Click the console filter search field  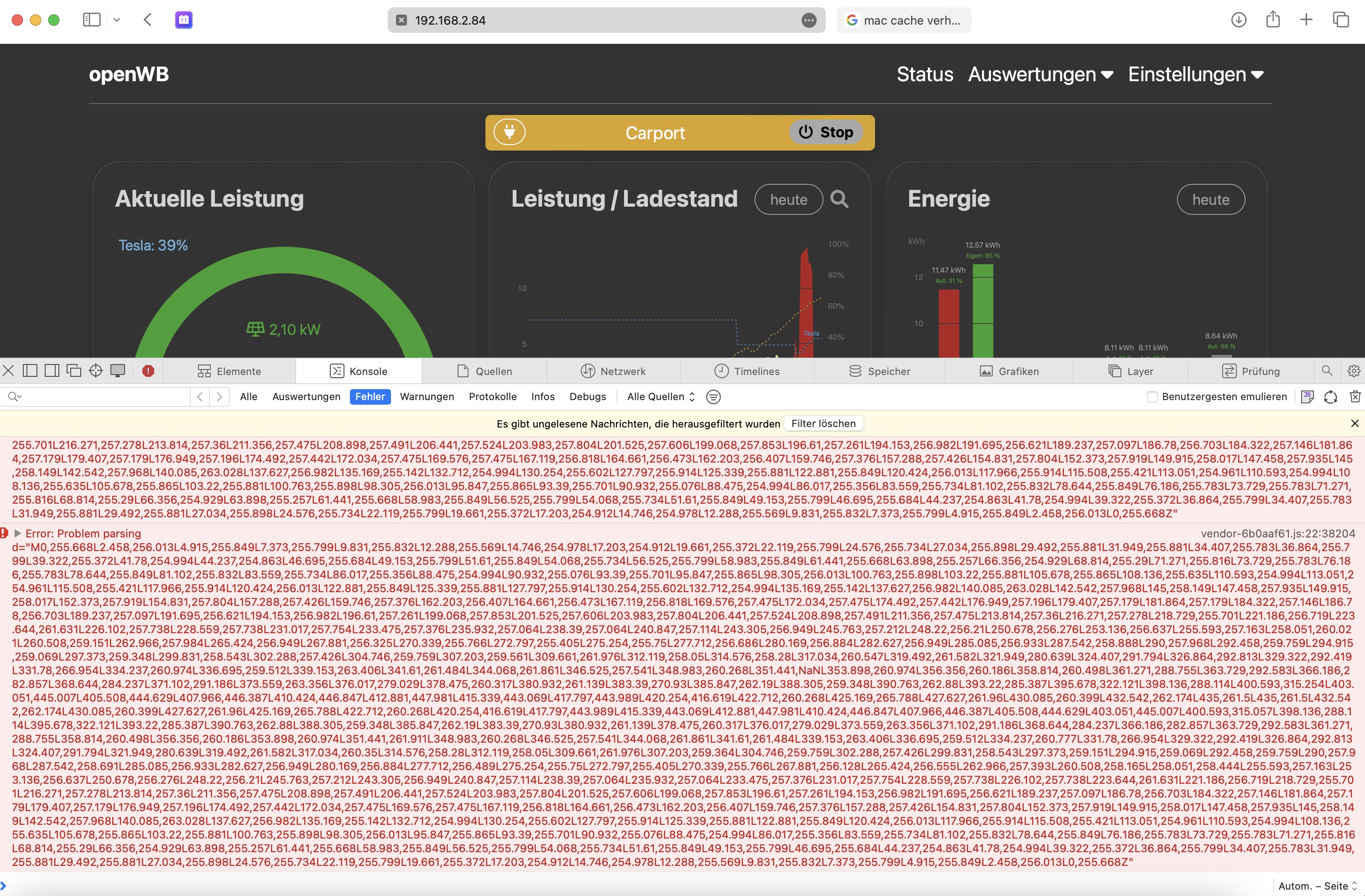click(103, 397)
